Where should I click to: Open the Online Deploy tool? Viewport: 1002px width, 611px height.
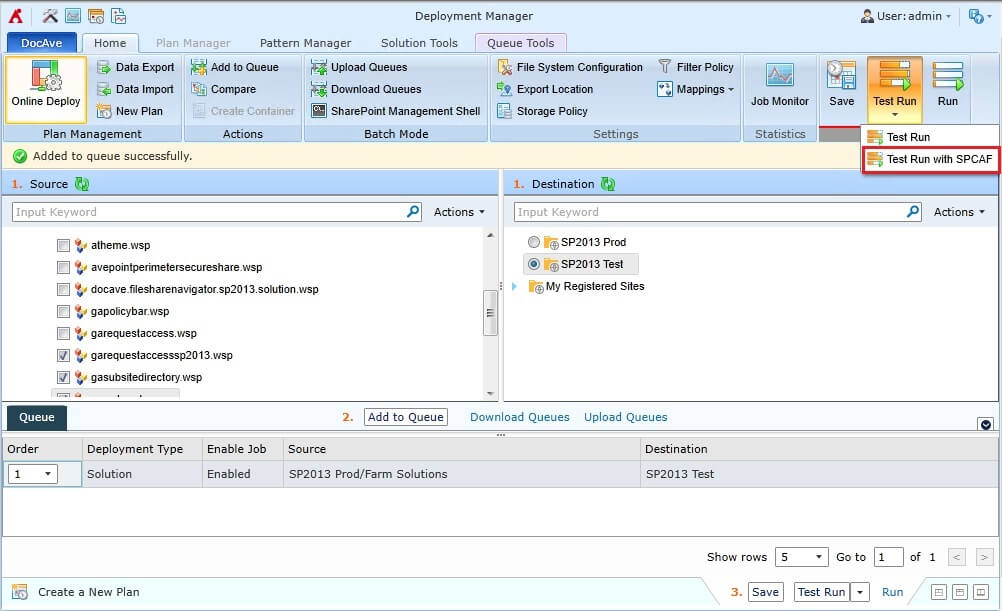45,89
